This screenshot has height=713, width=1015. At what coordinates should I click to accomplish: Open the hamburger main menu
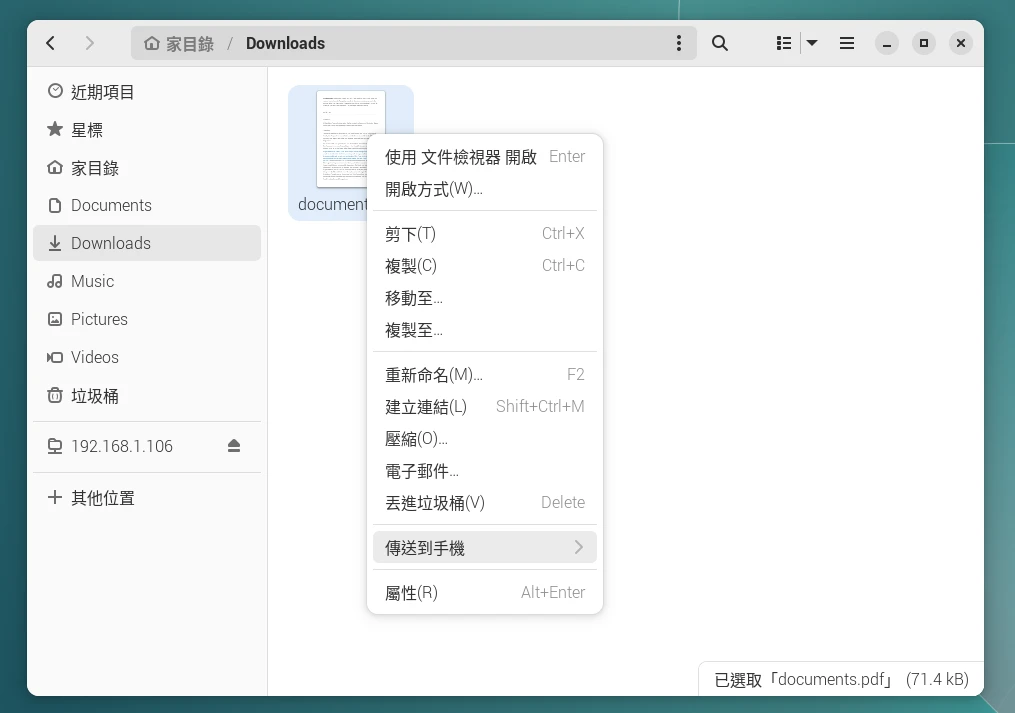[846, 43]
